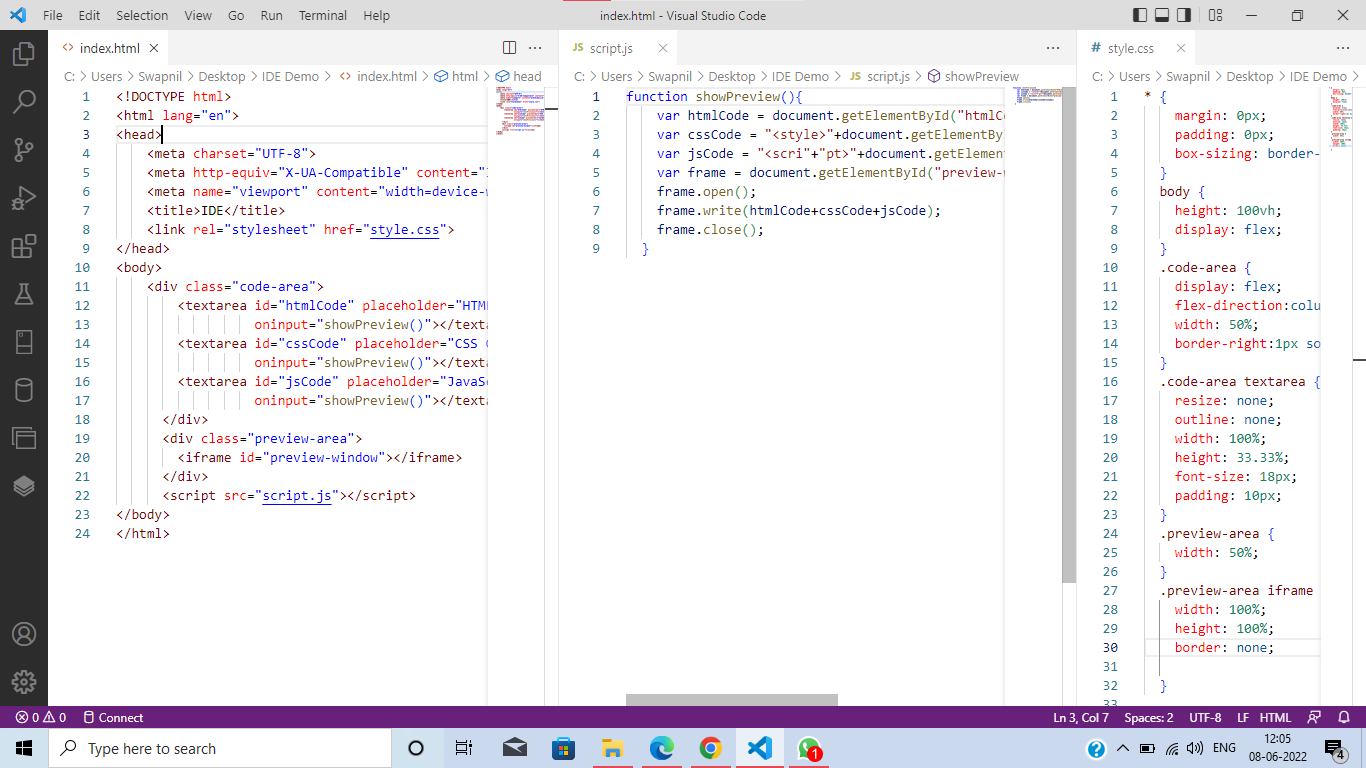This screenshot has height=768, width=1366.
Task: Open the Terminal menu
Action: [x=322, y=15]
